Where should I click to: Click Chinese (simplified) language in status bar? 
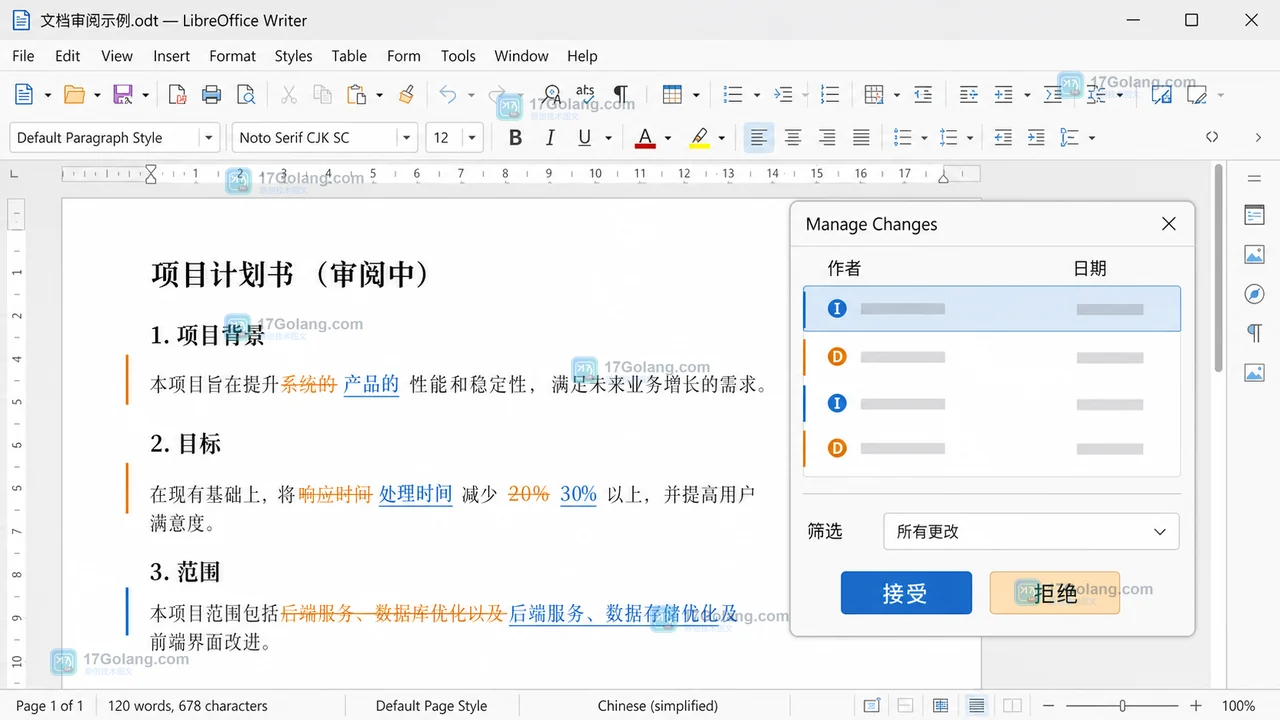pyautogui.click(x=658, y=706)
